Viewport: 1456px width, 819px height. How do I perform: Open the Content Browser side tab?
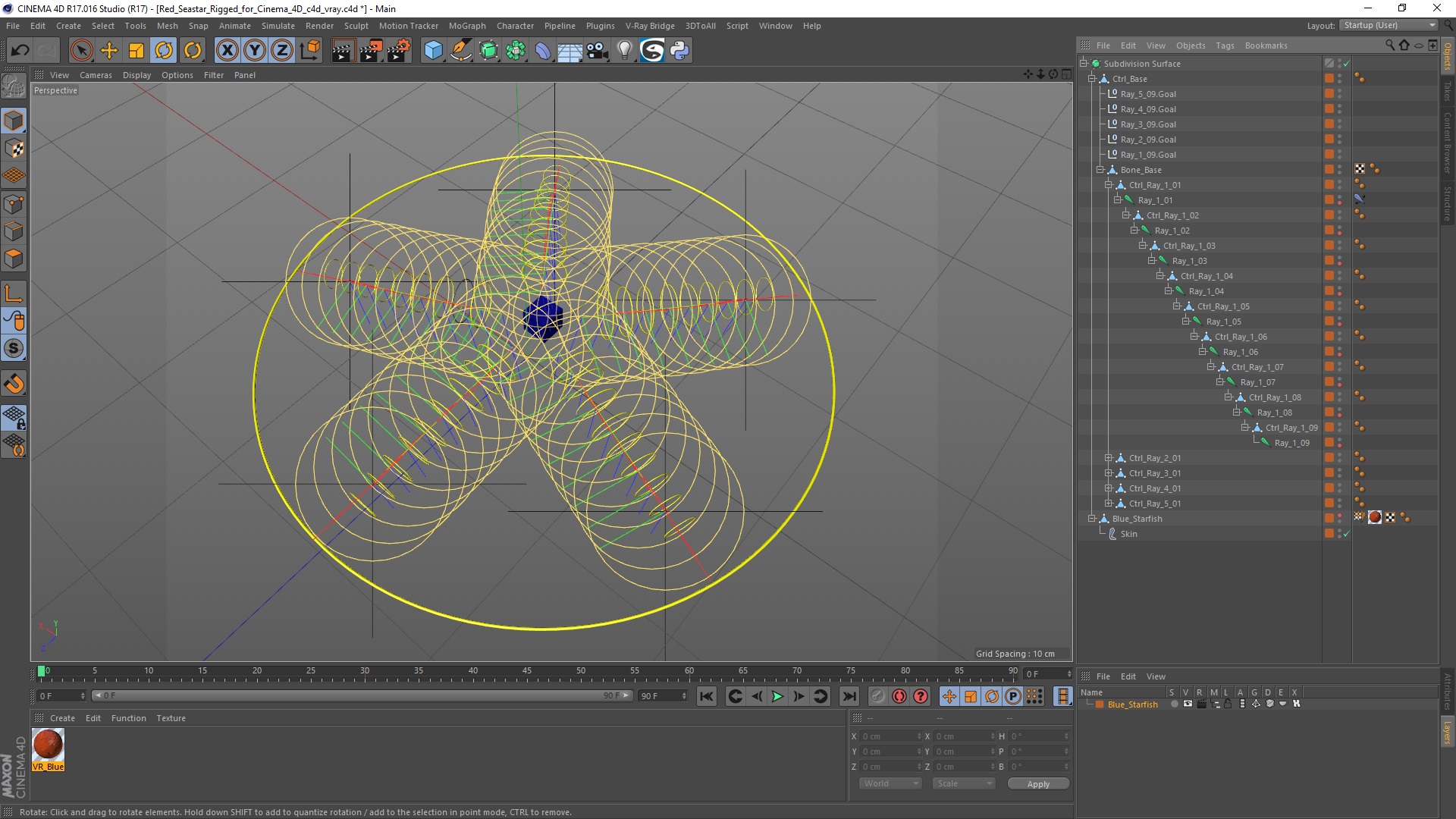point(1448,143)
